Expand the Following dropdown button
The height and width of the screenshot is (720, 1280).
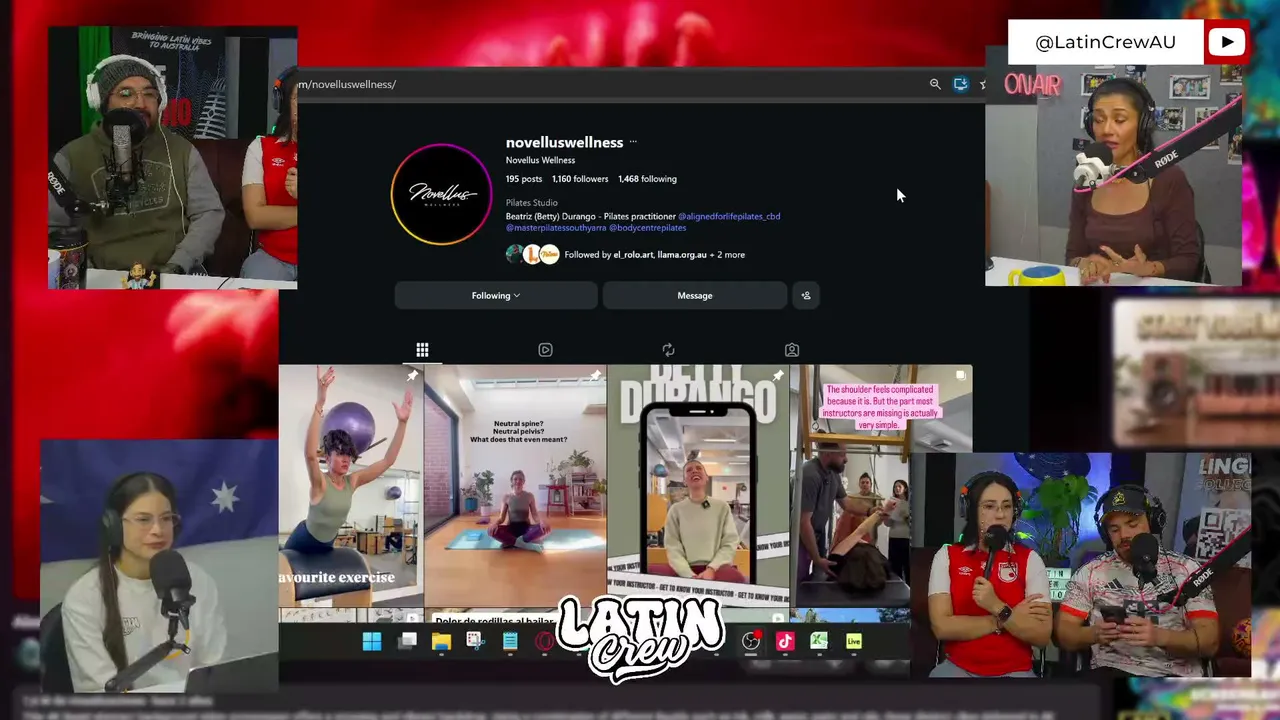coord(496,295)
